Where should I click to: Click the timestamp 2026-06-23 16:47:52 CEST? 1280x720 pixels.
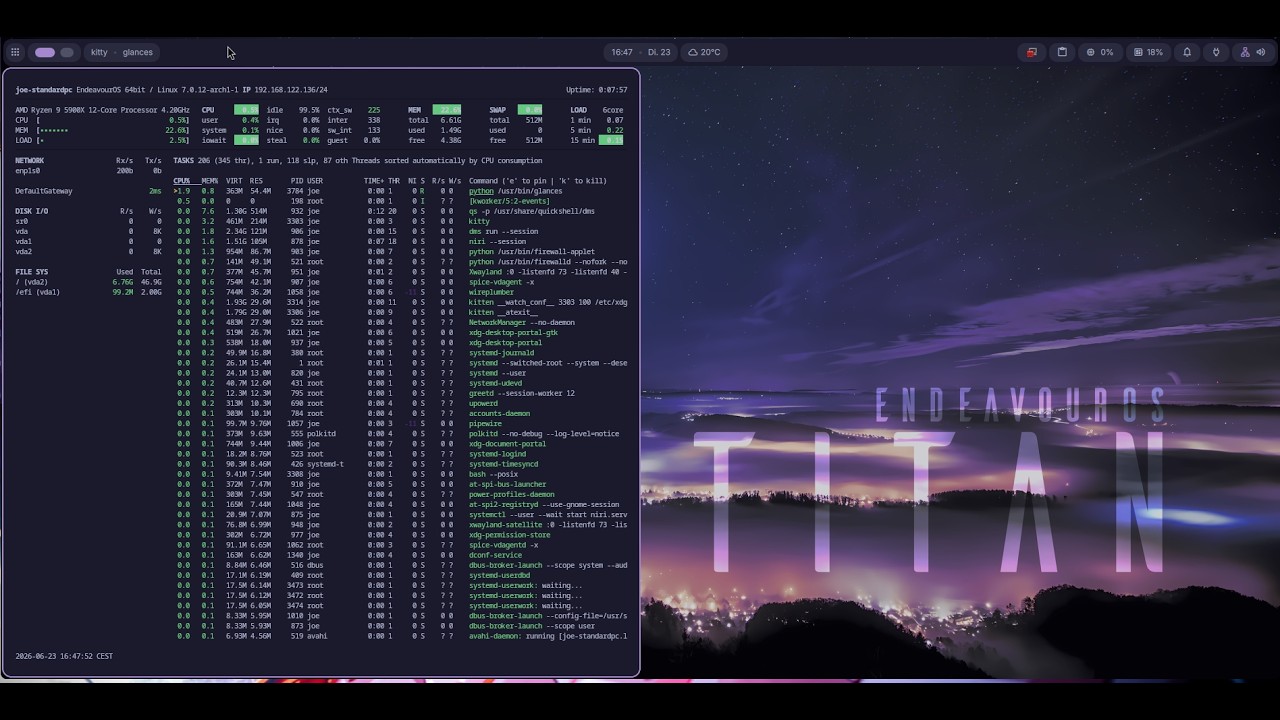[x=64, y=656]
